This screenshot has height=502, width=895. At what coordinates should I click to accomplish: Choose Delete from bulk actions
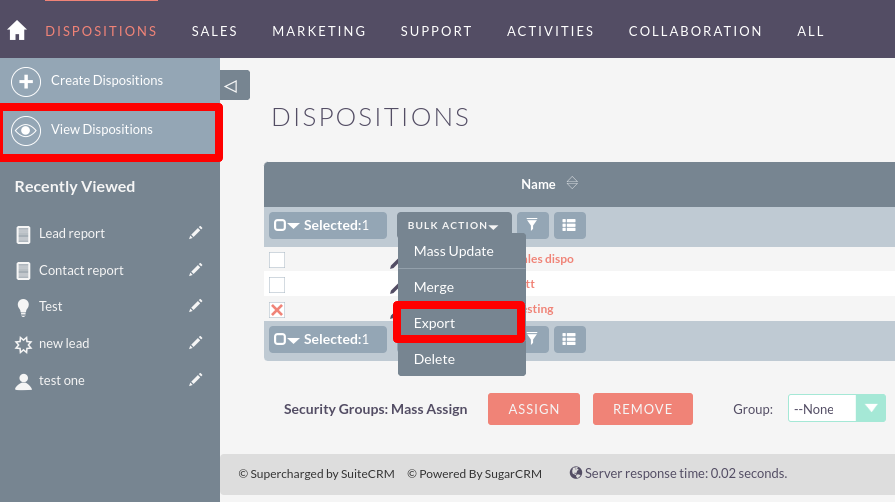[x=461, y=359]
